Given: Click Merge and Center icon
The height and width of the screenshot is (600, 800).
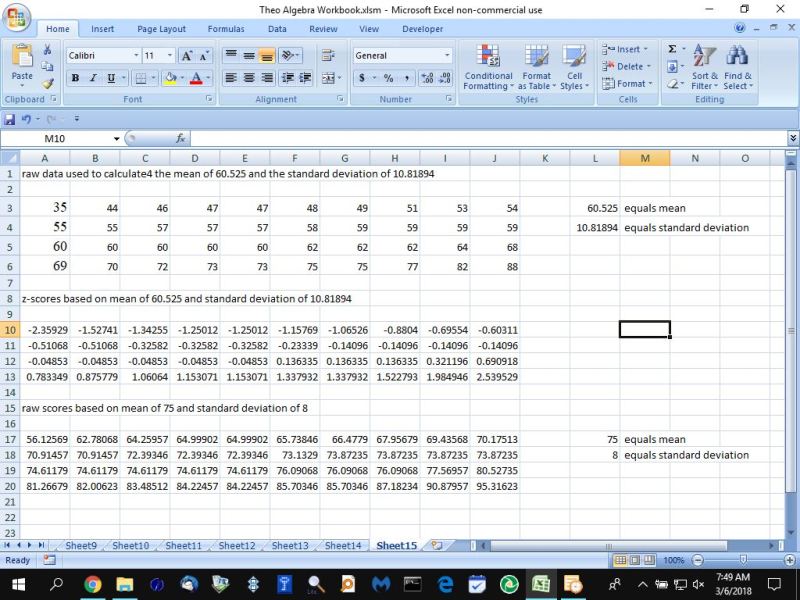Looking at the screenshot, I should tap(328, 78).
